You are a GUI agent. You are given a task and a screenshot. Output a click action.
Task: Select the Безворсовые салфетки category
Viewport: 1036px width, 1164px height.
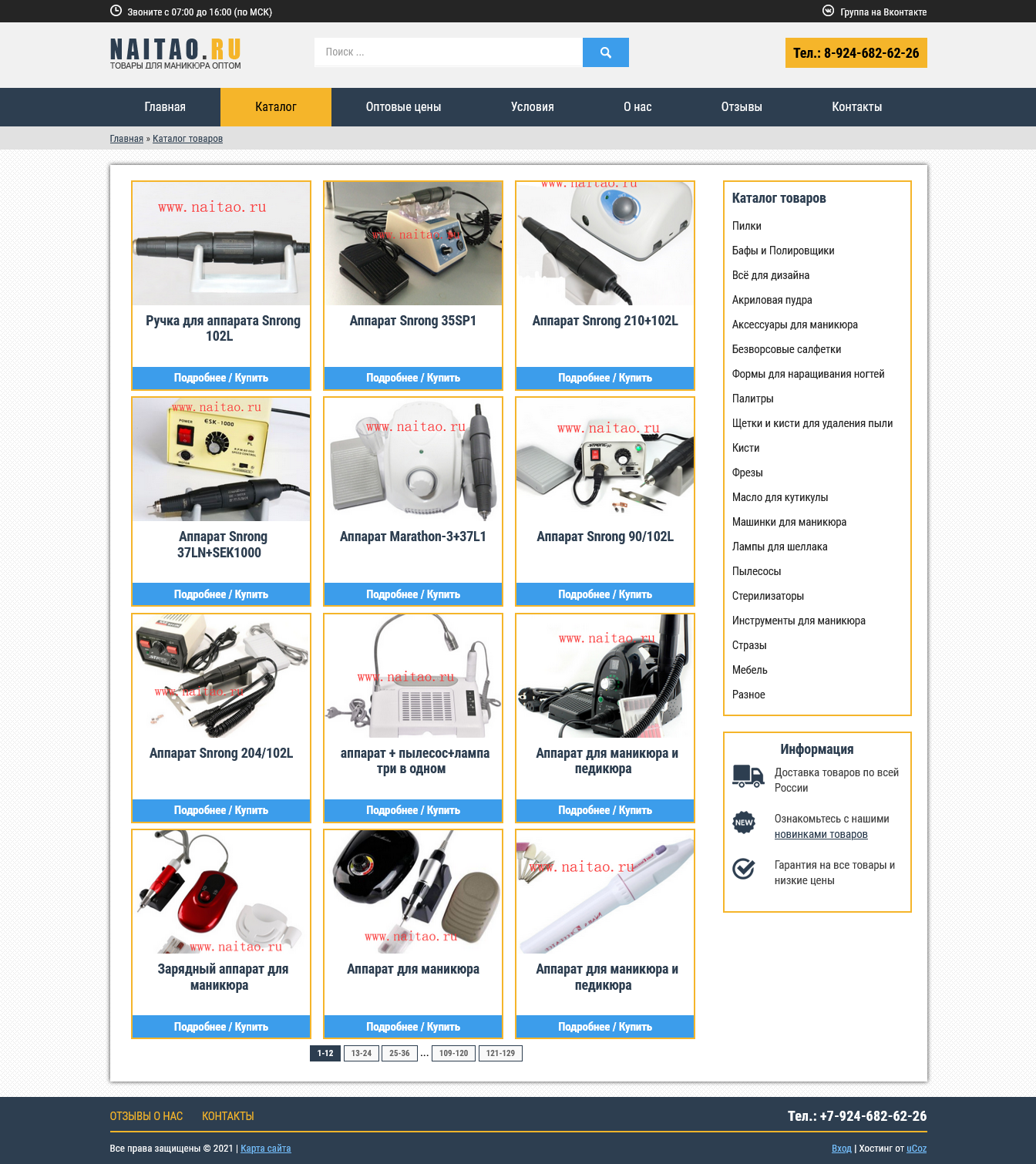787,349
